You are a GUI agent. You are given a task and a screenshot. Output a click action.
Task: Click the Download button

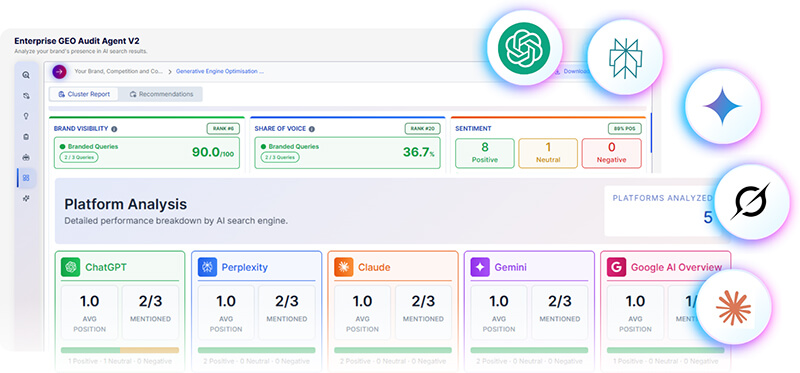click(x=572, y=71)
